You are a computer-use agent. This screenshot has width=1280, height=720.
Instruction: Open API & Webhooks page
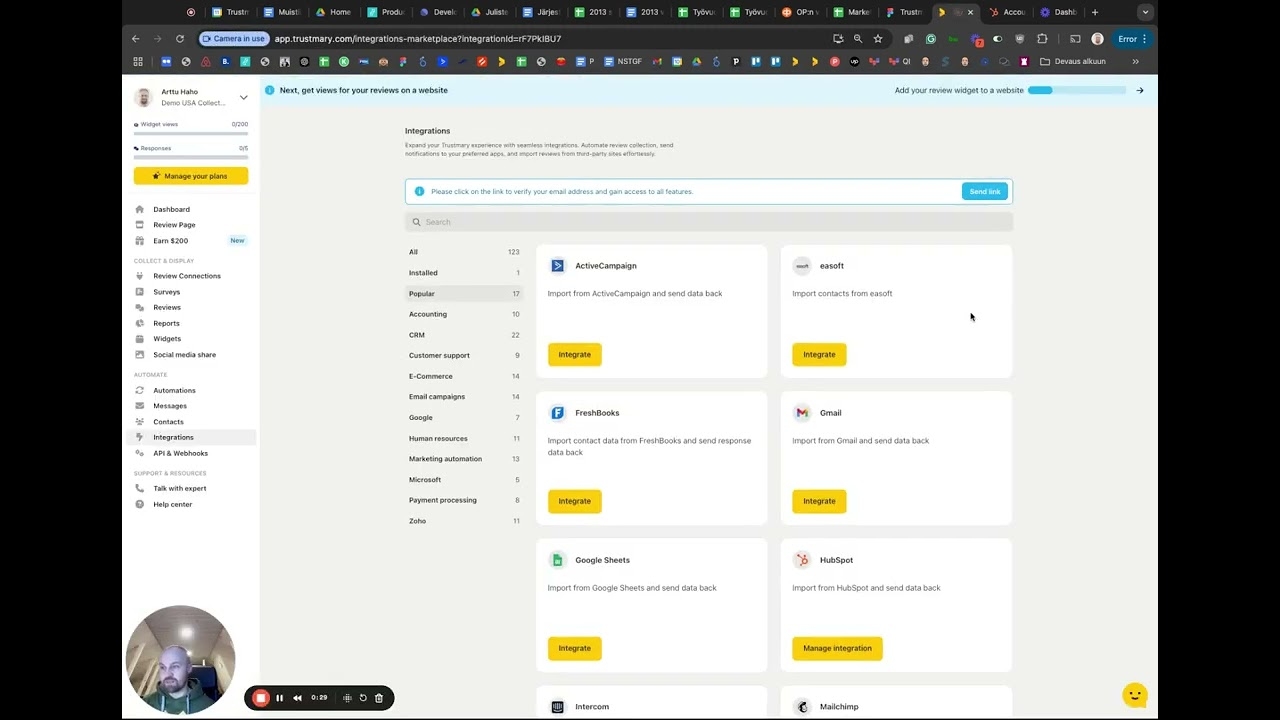coord(180,453)
